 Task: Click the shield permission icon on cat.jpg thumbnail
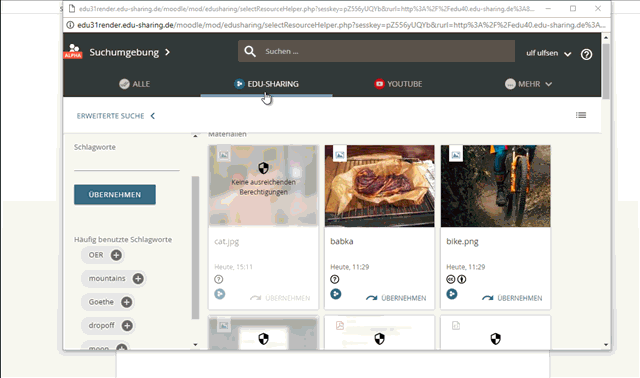tap(264, 168)
